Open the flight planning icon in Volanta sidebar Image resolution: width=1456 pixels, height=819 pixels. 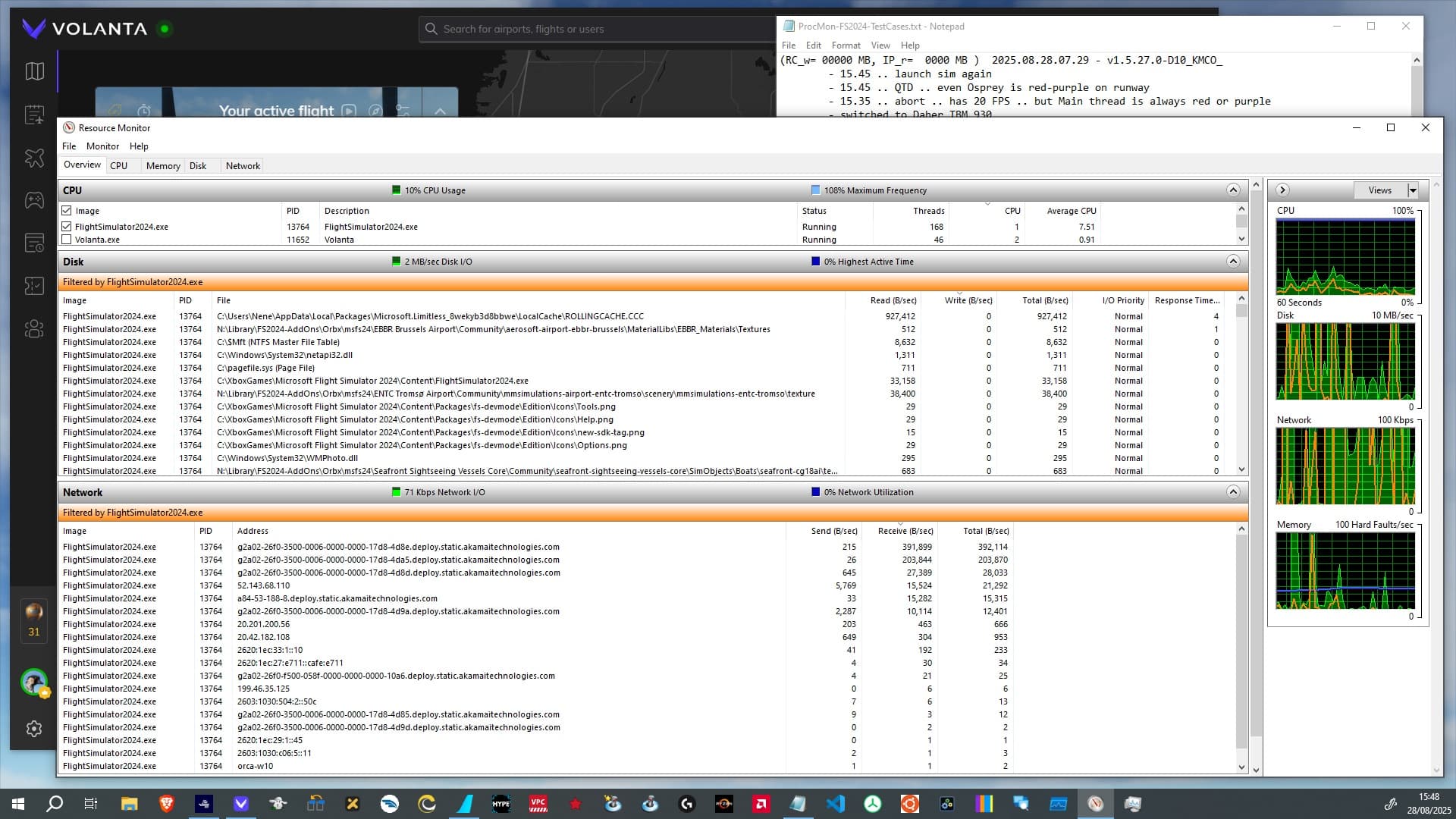(x=34, y=115)
